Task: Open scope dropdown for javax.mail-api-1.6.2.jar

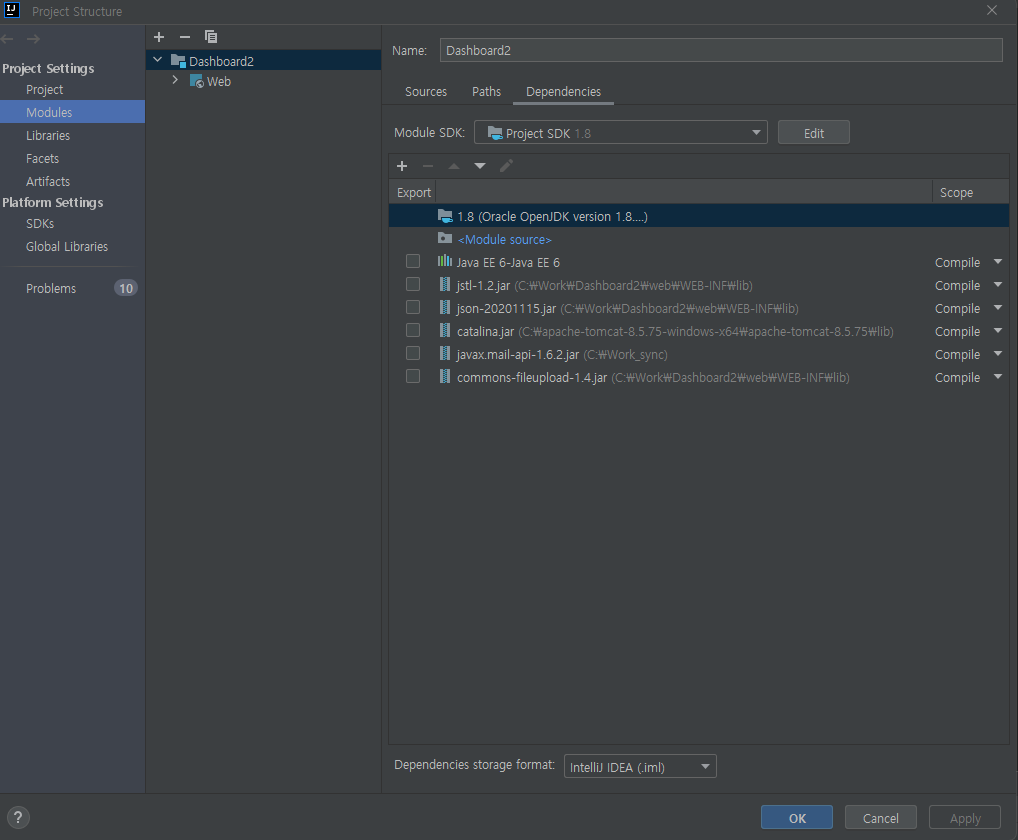Action: point(998,354)
